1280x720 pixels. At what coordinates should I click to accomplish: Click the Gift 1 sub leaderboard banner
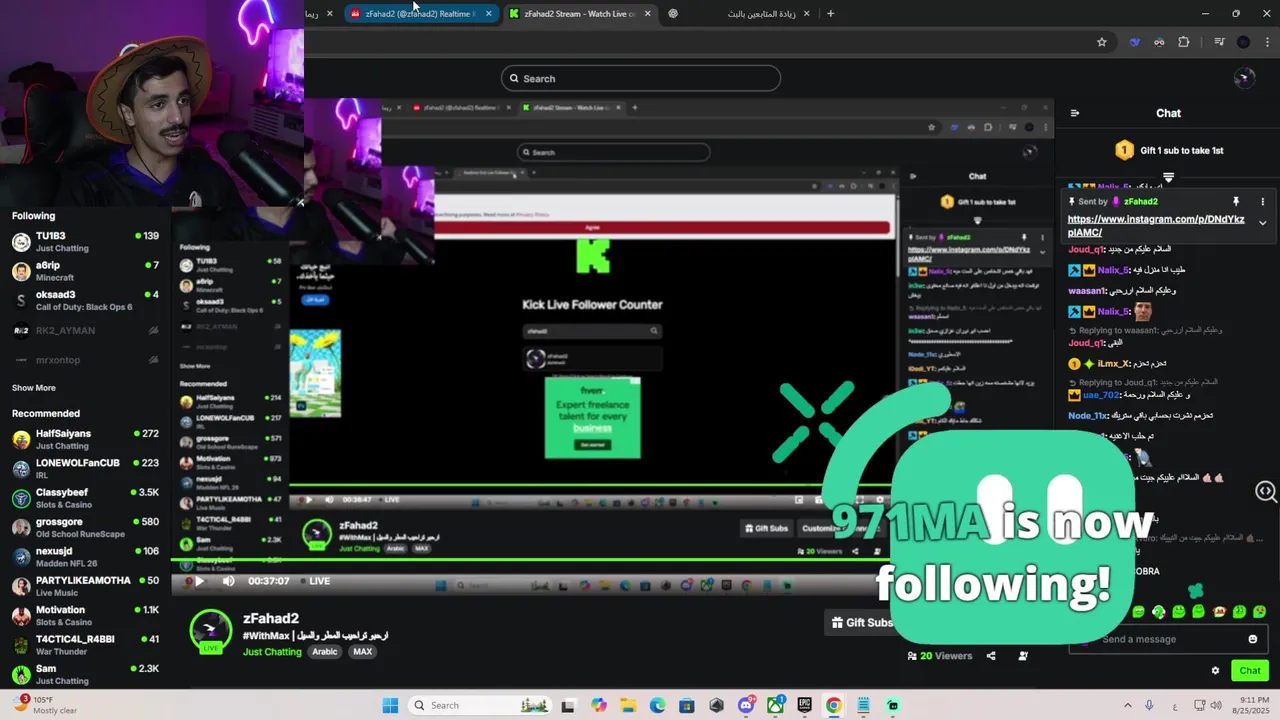(1168, 150)
